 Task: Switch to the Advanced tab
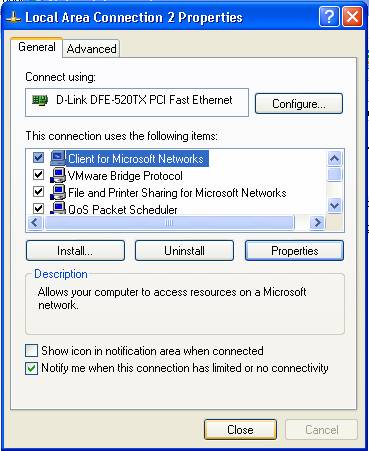[x=91, y=49]
